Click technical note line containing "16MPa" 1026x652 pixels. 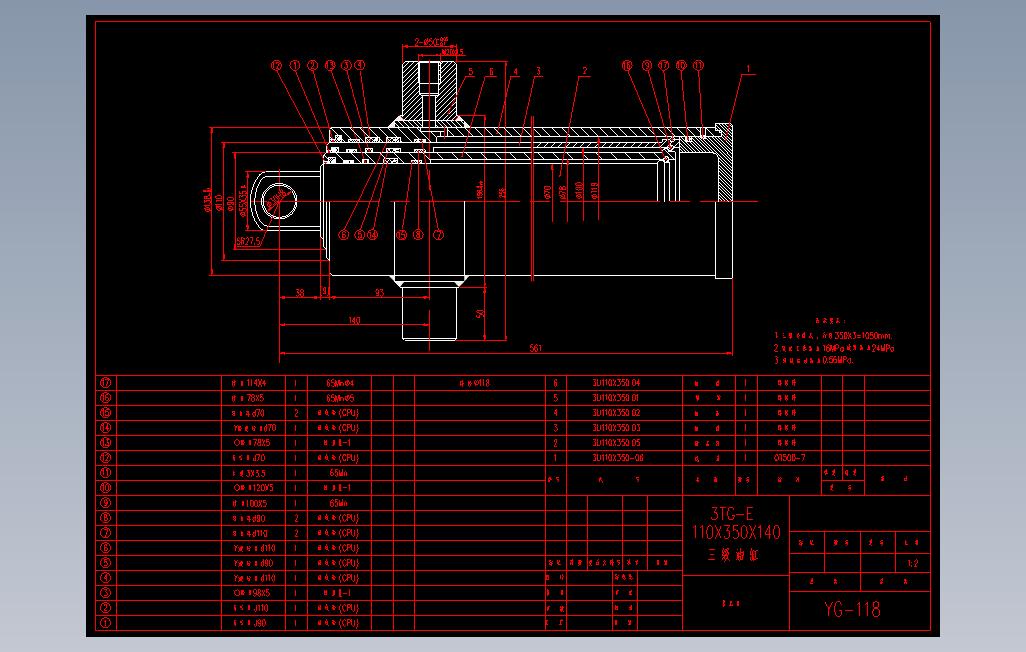(833, 348)
